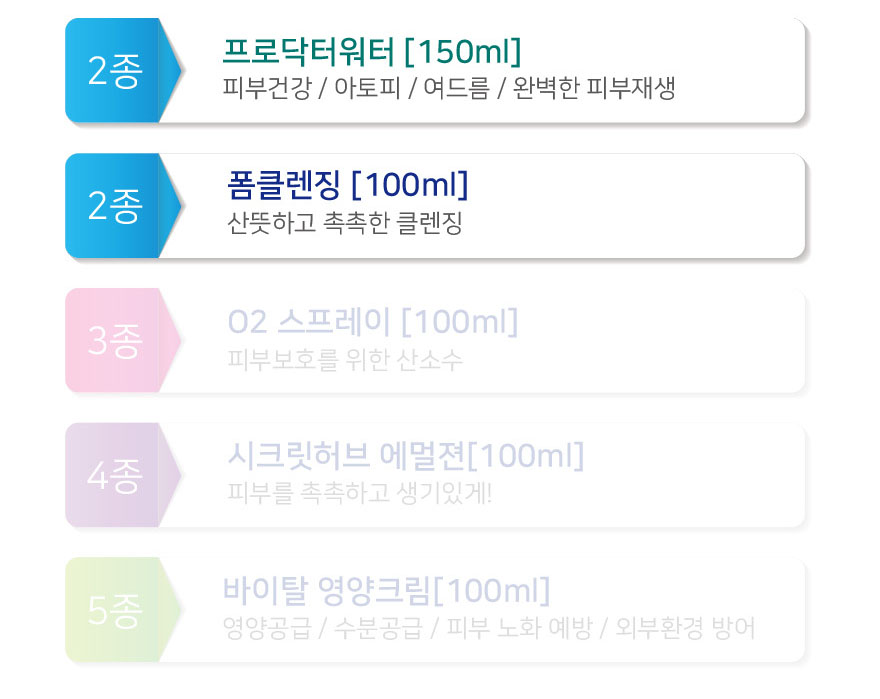This screenshot has height=699, width=880.
Task: Click the 산뜻하고 촉촉한 클렌징 description
Action: tap(345, 222)
